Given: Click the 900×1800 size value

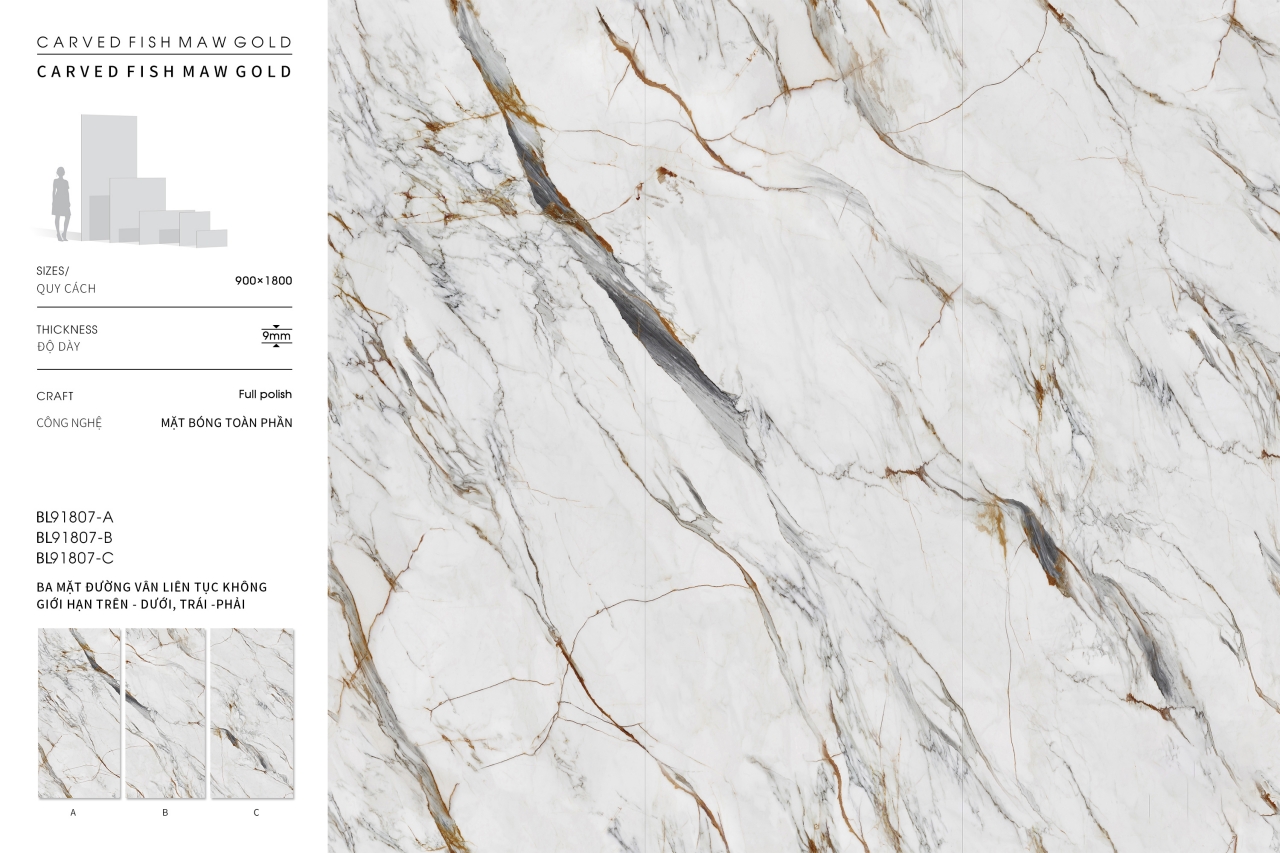Looking at the screenshot, I should click(263, 281).
